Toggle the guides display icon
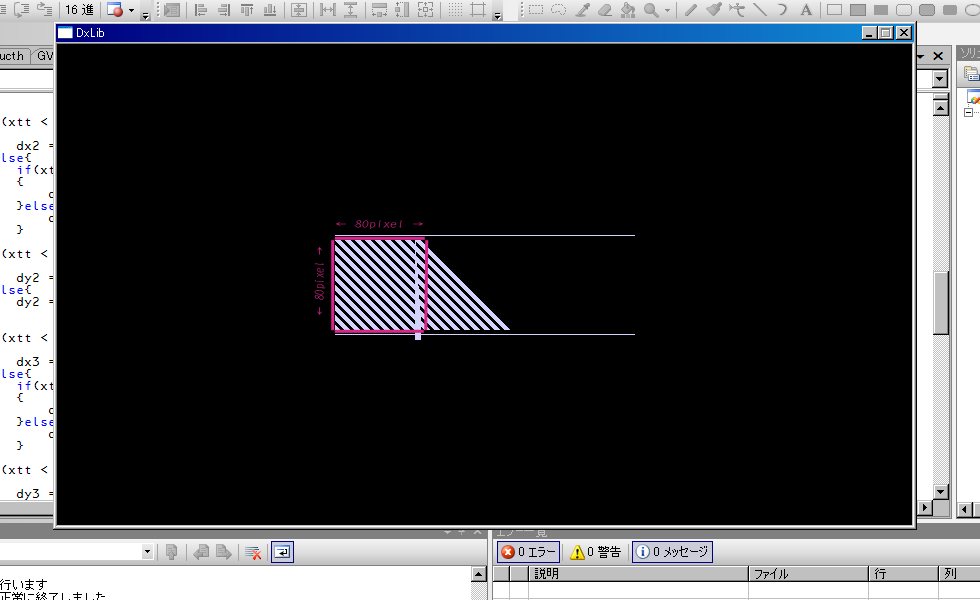The width and height of the screenshot is (980, 600). point(478,10)
